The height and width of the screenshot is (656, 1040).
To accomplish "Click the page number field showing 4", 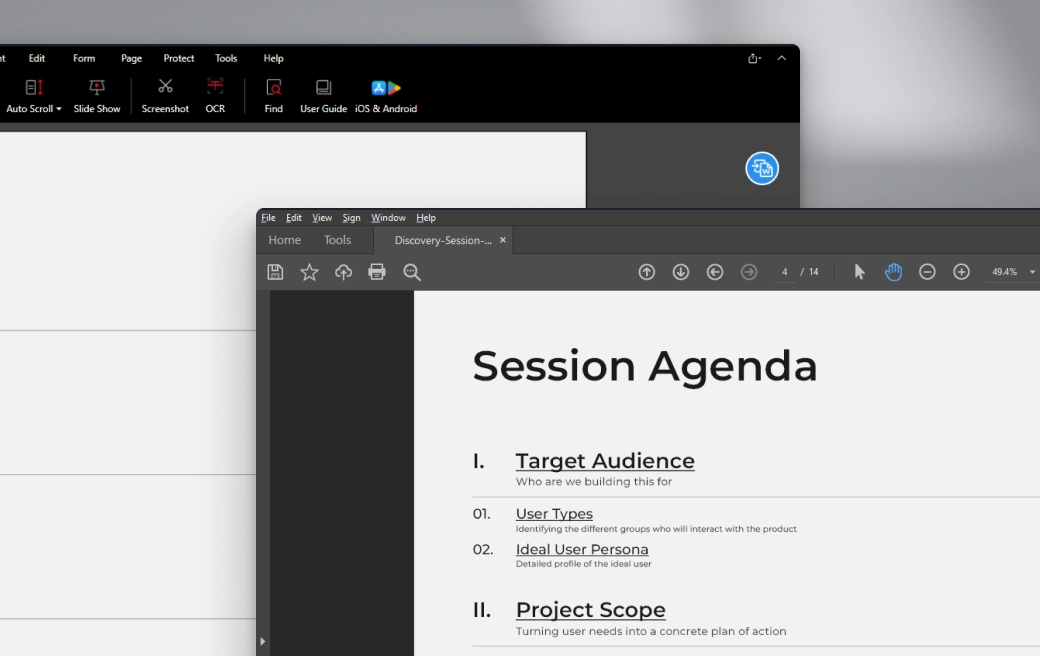I will click(x=785, y=272).
